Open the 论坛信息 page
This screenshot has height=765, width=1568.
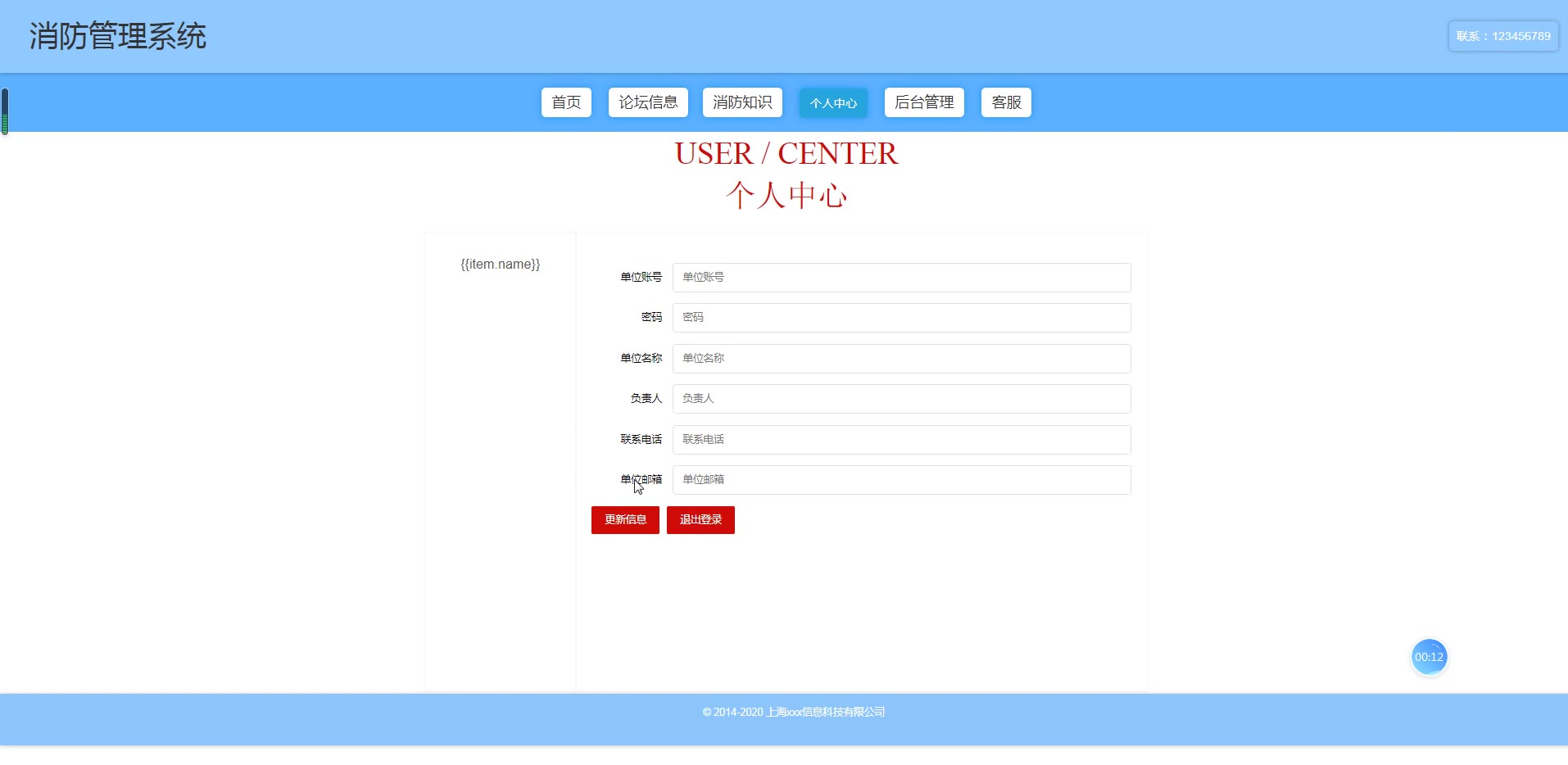point(648,102)
